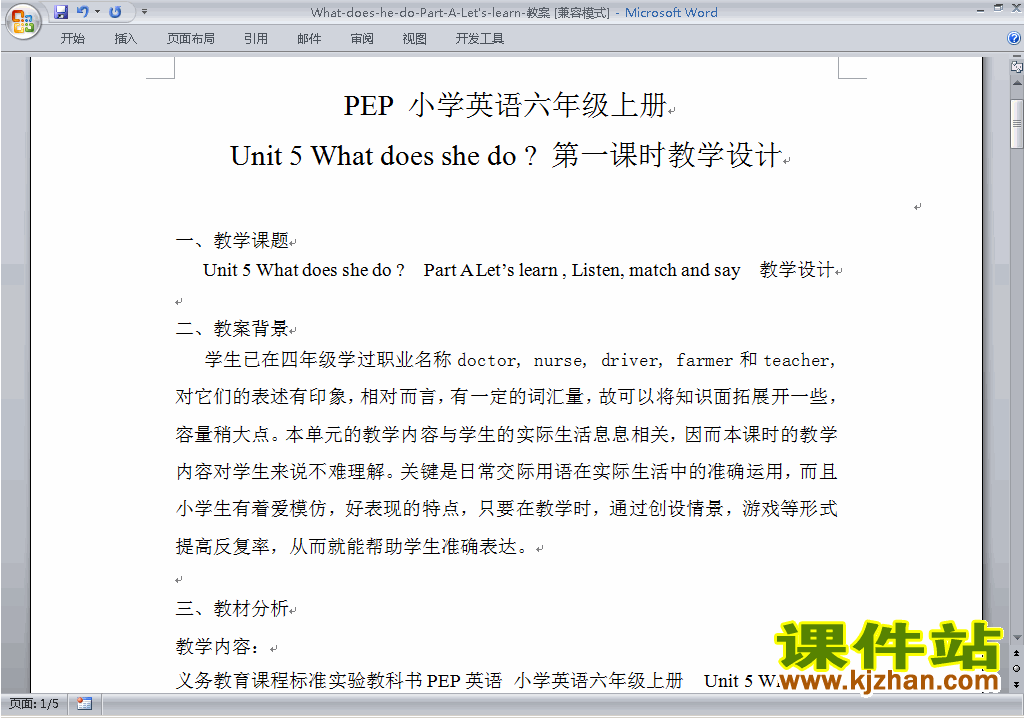This screenshot has height=718, width=1024.
Task: Switch to the 开发工具 ribbon tab
Action: (x=480, y=39)
